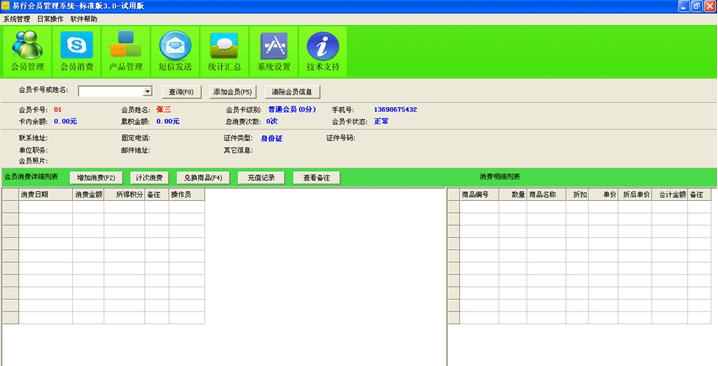Viewport: 718px width, 366px height.
Task: Click the application icon in title bar
Action: (x=5, y=6)
